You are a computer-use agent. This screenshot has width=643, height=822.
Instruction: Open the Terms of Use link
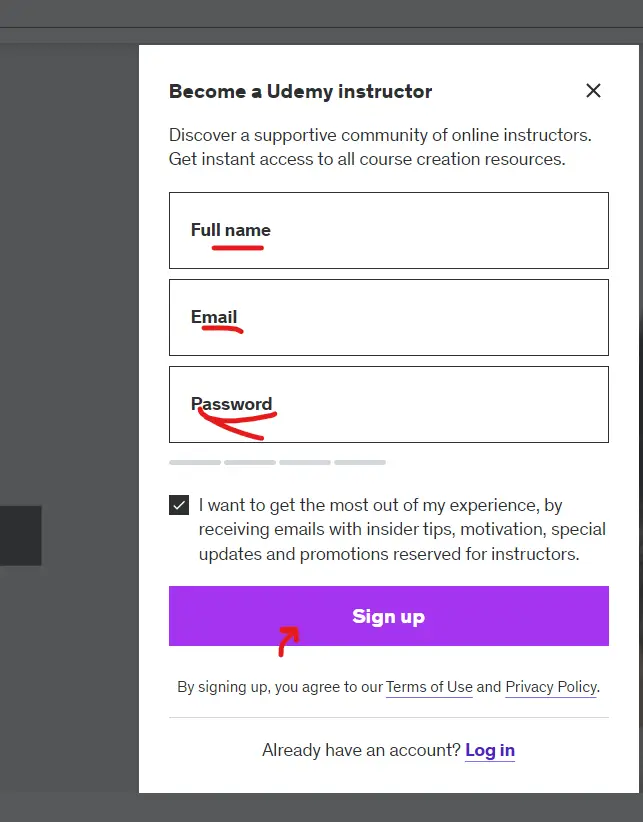pos(429,687)
